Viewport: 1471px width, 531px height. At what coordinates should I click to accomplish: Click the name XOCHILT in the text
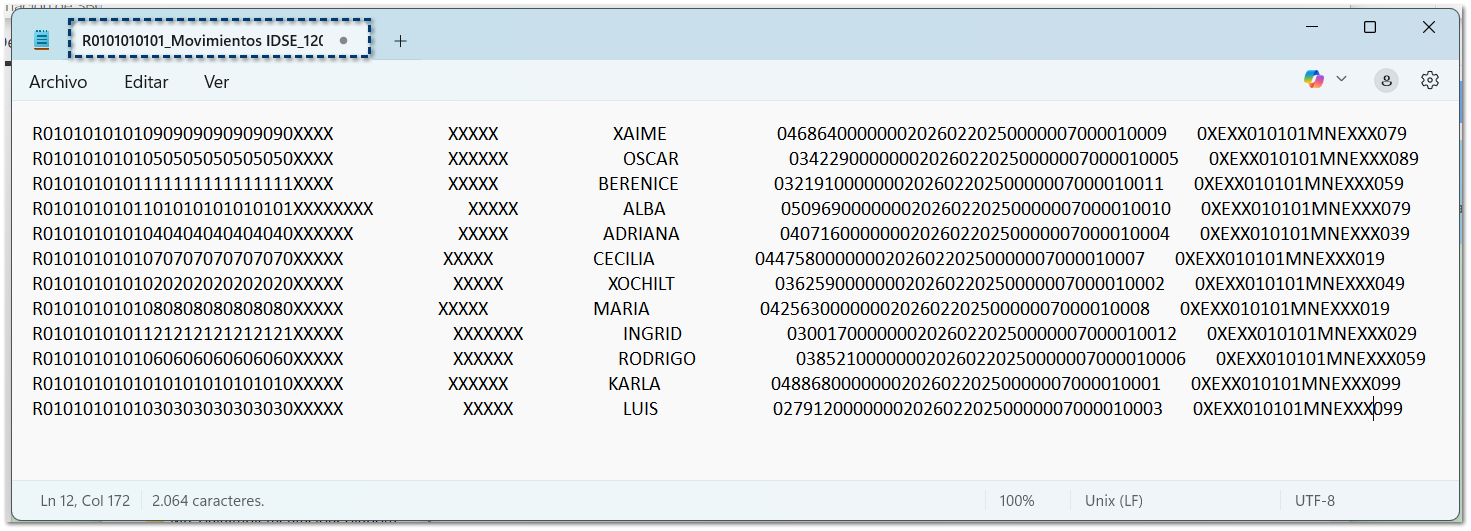point(641,284)
